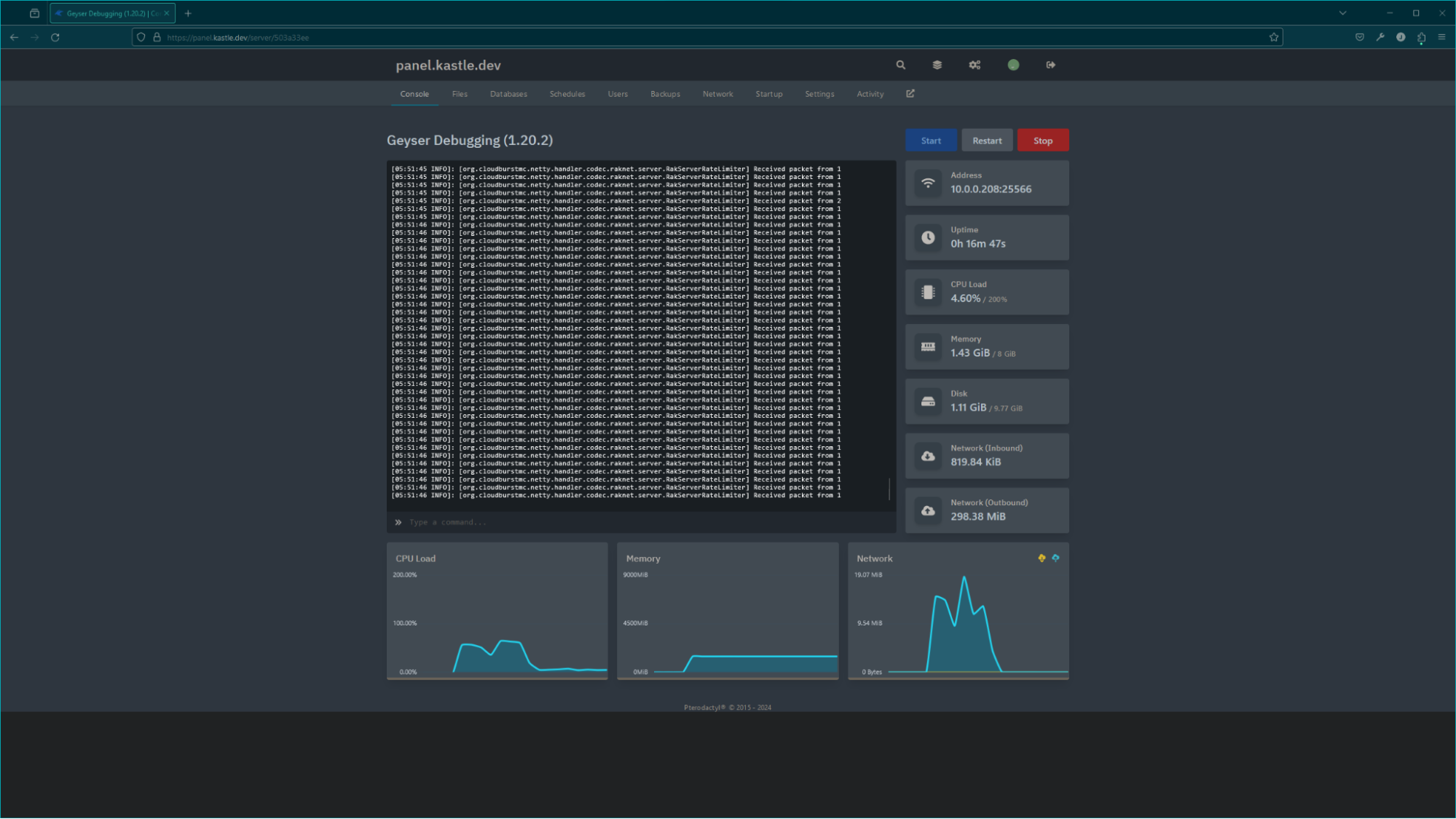The width and height of the screenshot is (1456, 819).
Task: Toggle the second pin icon on Network graph
Action: [x=1056, y=558]
